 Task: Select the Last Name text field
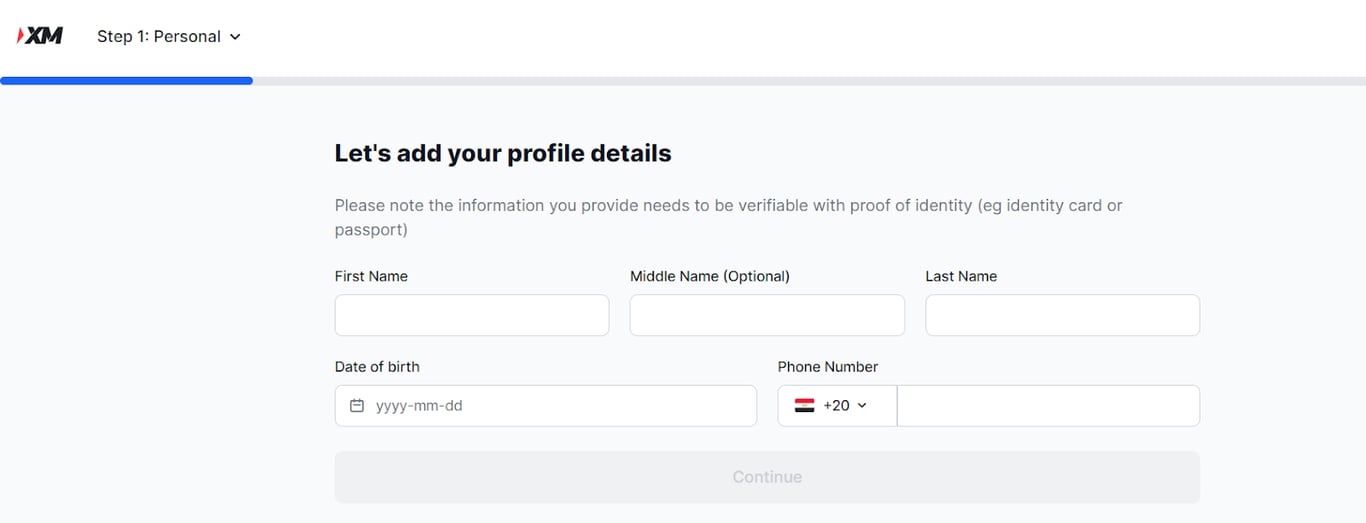(1062, 315)
